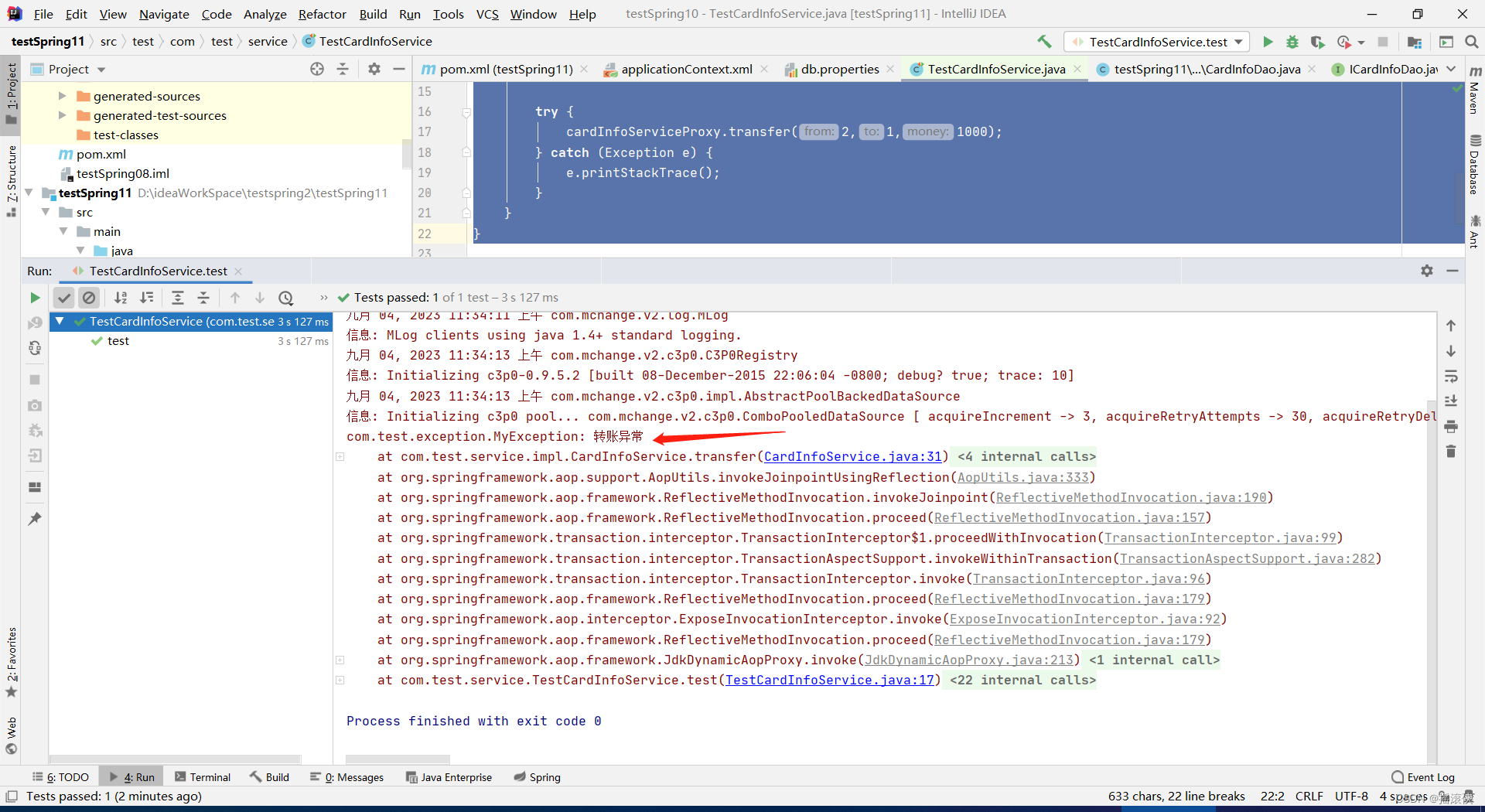Click Print icon in console sidebar

pyautogui.click(x=1451, y=426)
